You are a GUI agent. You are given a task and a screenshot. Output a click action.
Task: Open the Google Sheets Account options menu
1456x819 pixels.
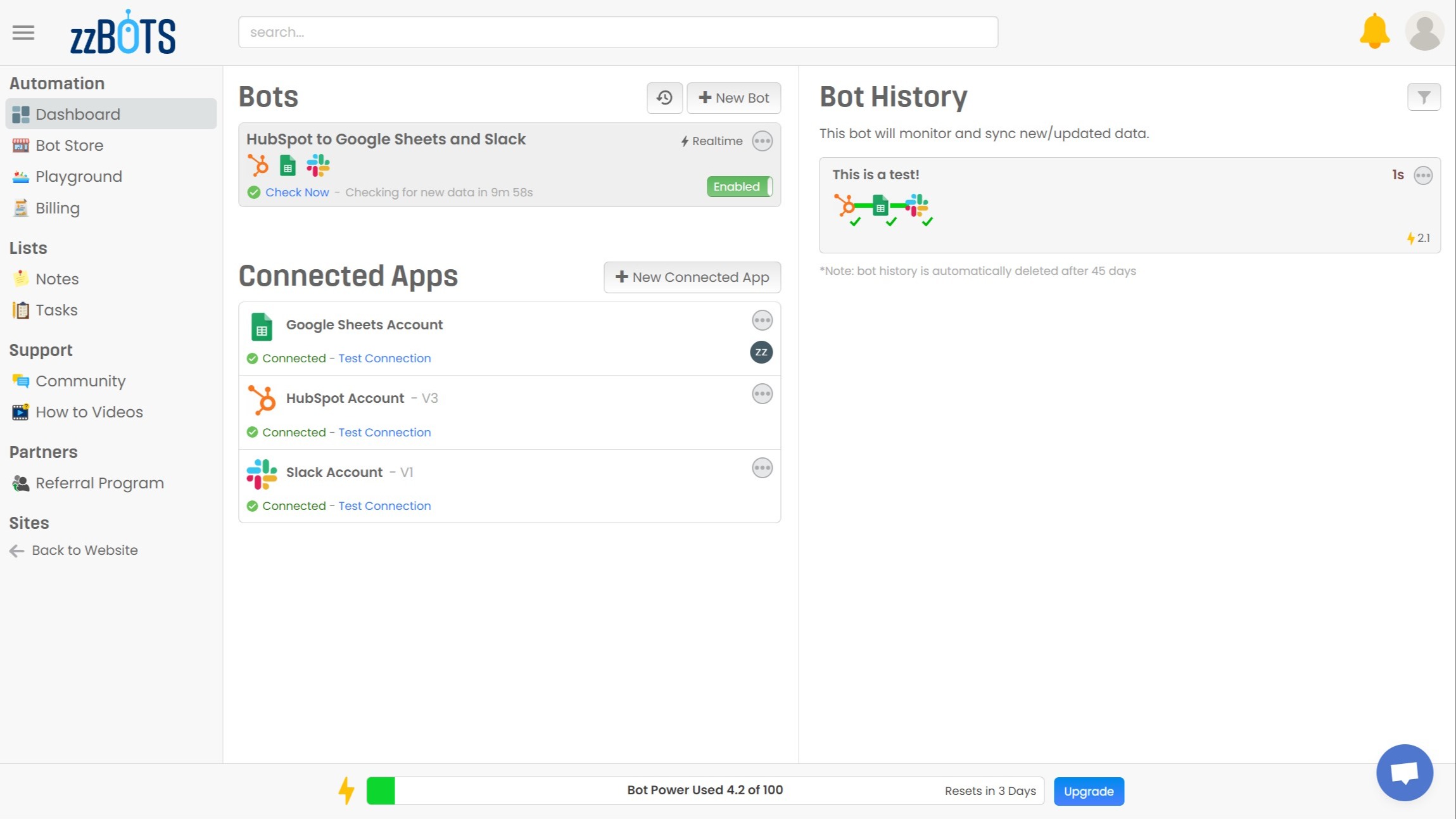click(762, 321)
